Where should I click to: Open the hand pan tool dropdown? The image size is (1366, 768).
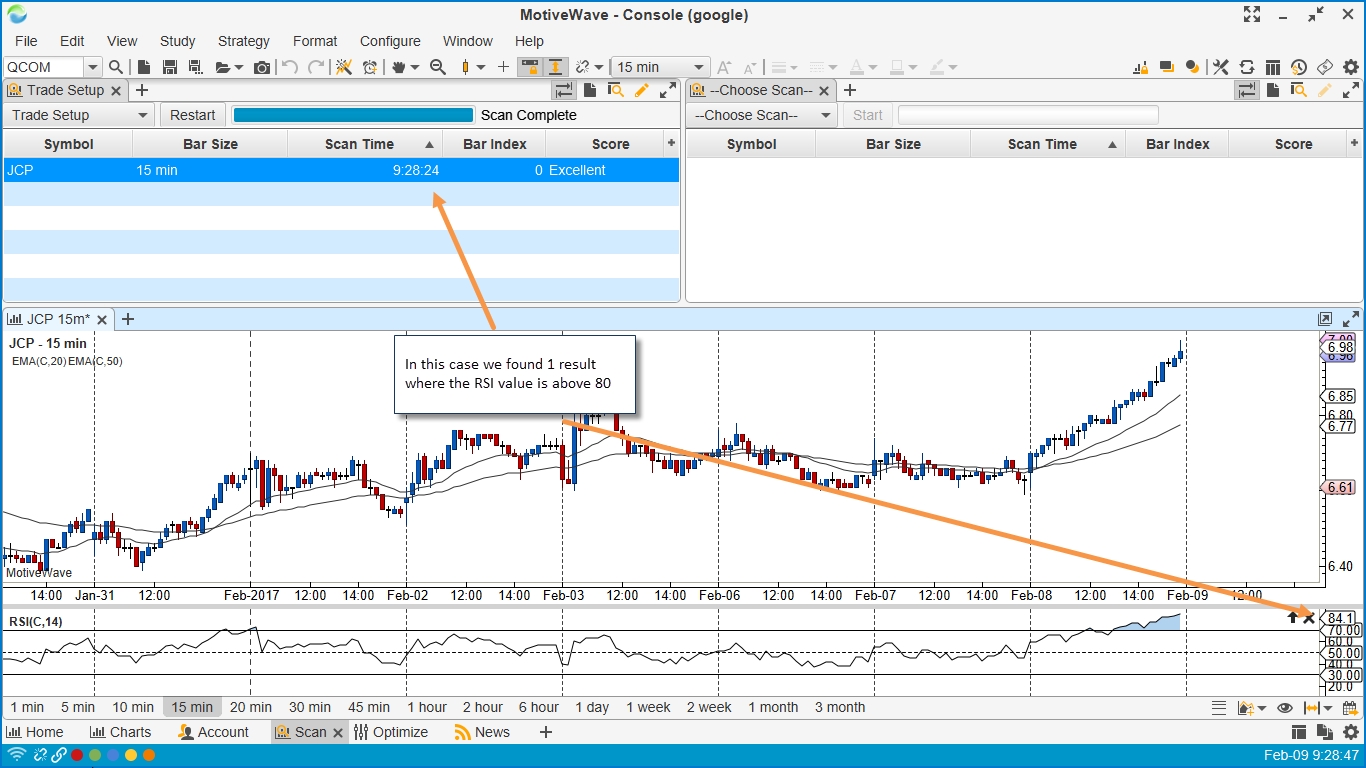[413, 68]
